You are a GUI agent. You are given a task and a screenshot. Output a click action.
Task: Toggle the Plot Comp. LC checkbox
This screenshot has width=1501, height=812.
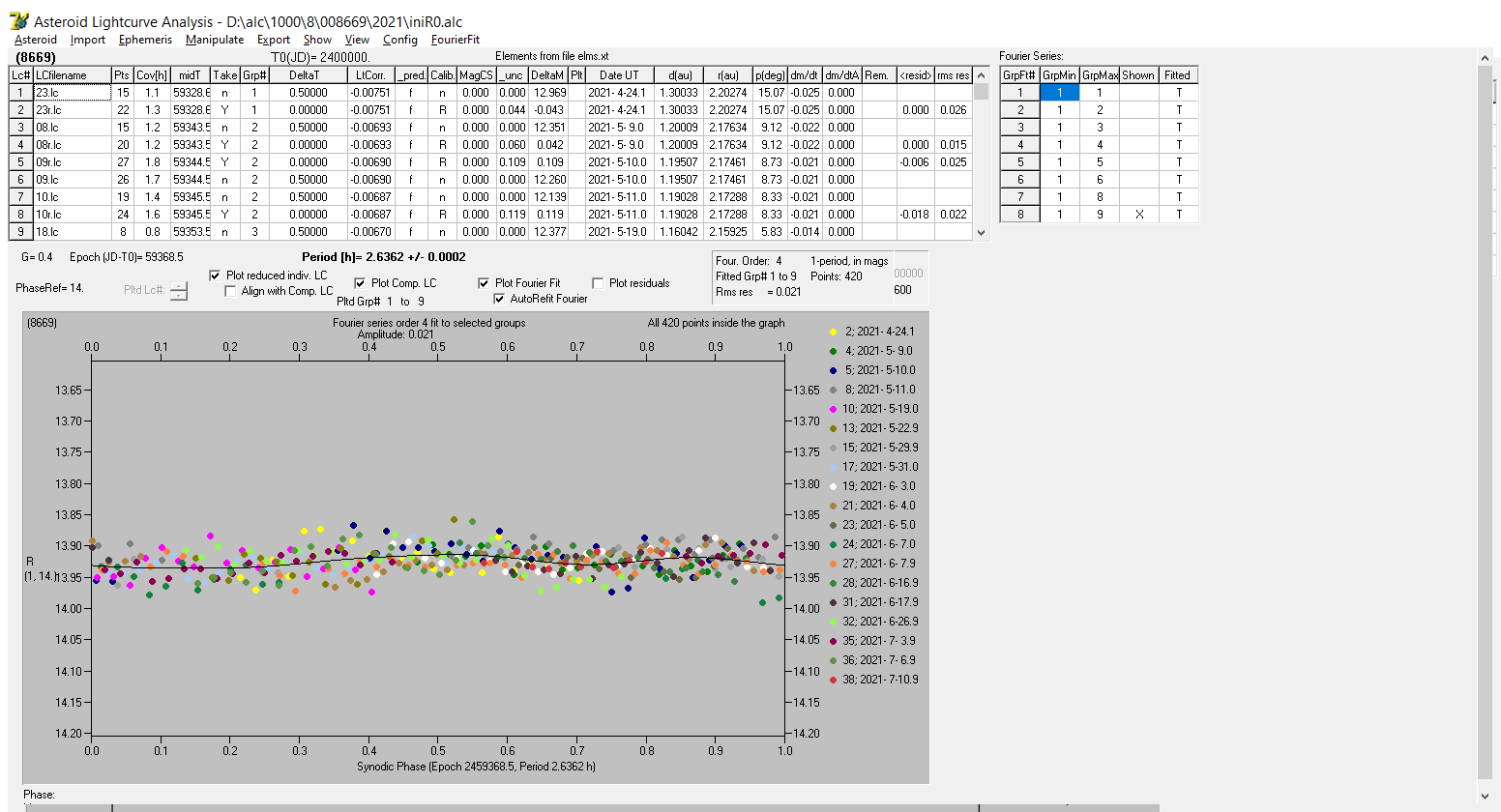pos(360,283)
